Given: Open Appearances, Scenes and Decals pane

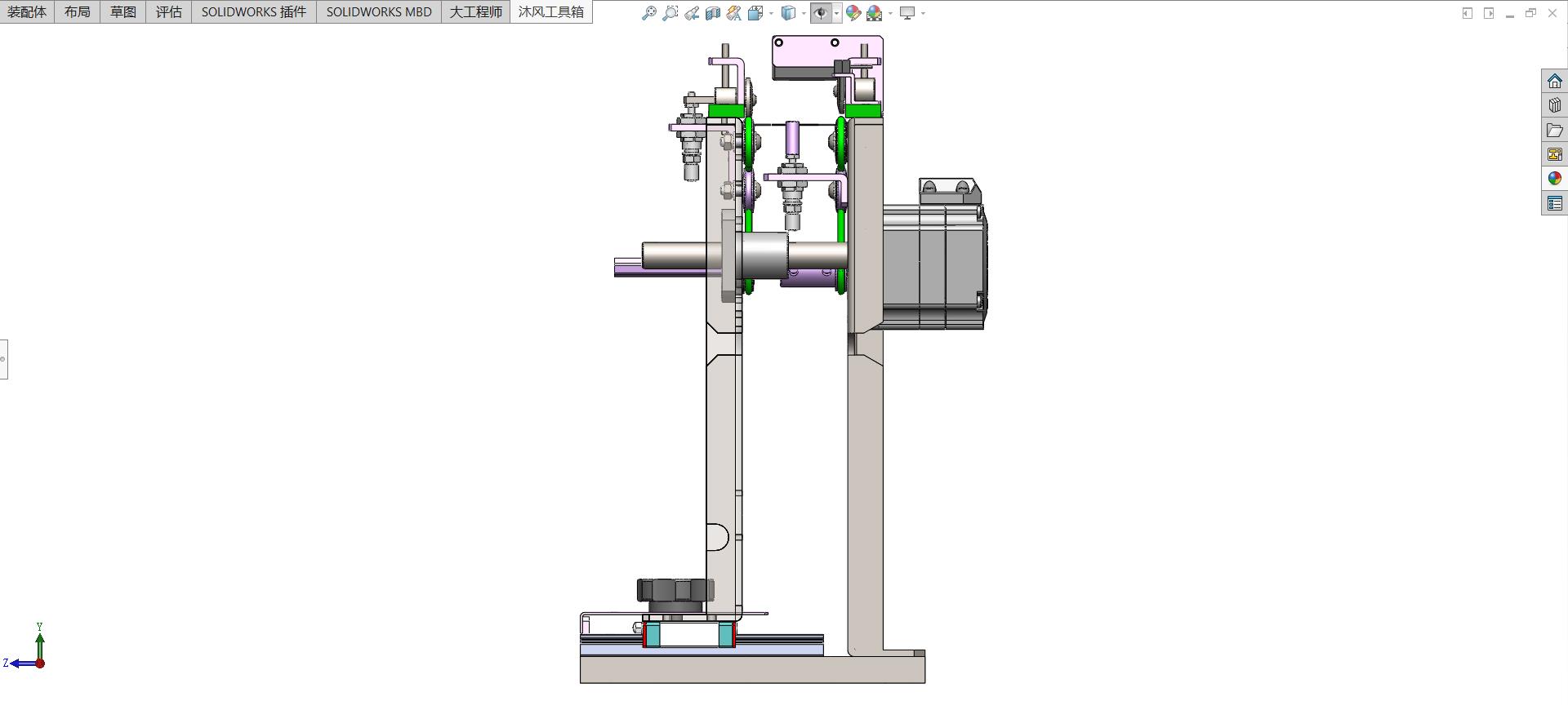Looking at the screenshot, I should point(1555,179).
